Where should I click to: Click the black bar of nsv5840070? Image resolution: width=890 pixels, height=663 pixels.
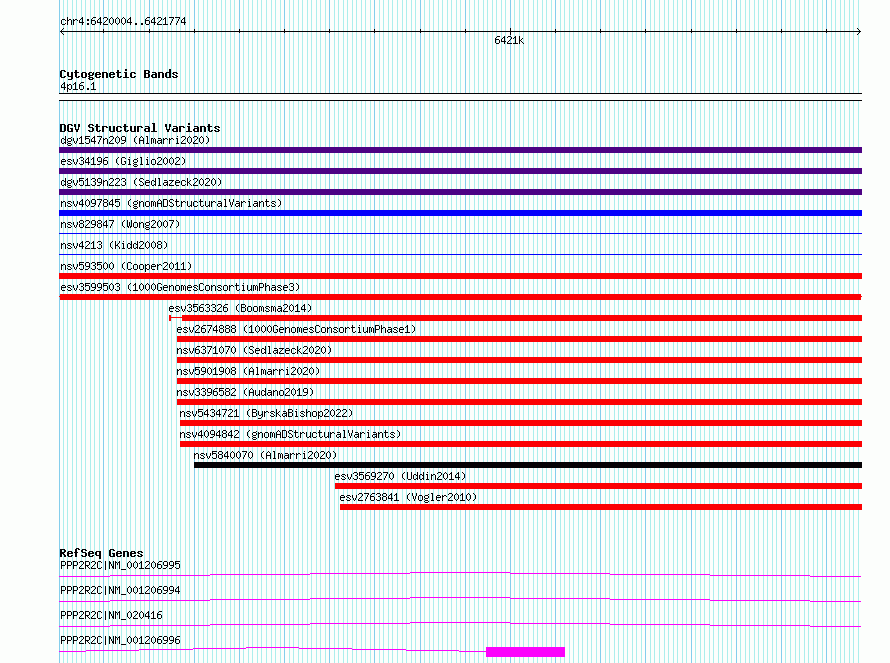coord(528,465)
